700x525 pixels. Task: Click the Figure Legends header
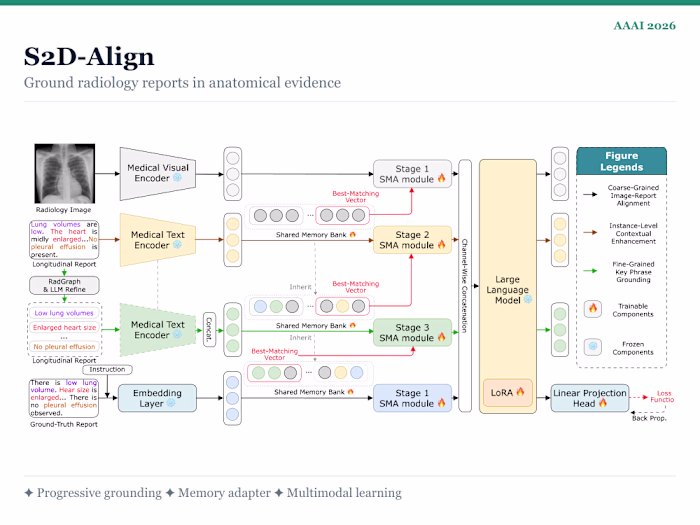click(x=621, y=161)
